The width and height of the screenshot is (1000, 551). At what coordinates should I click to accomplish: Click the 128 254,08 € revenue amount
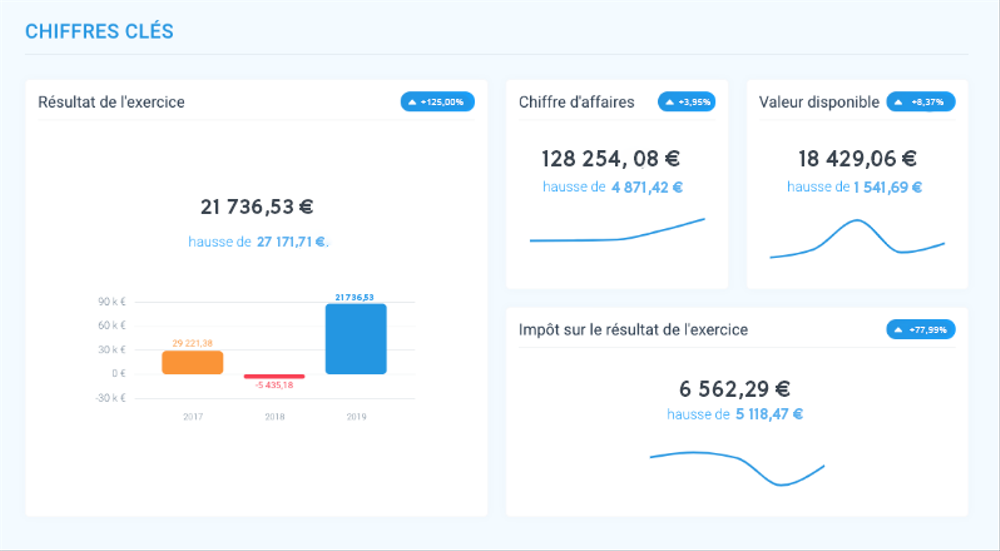[x=611, y=158]
